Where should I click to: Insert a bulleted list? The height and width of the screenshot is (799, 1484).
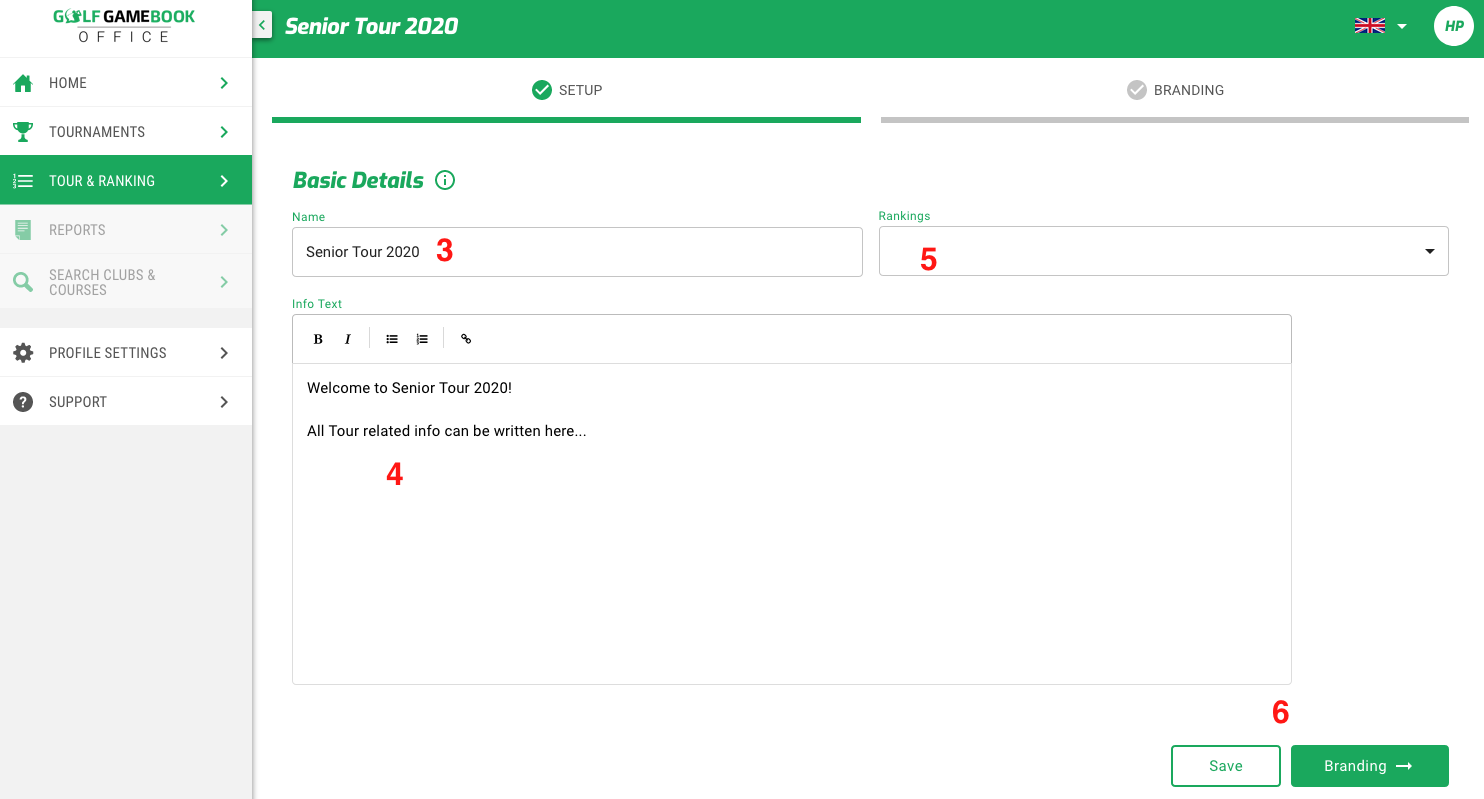tap(392, 339)
